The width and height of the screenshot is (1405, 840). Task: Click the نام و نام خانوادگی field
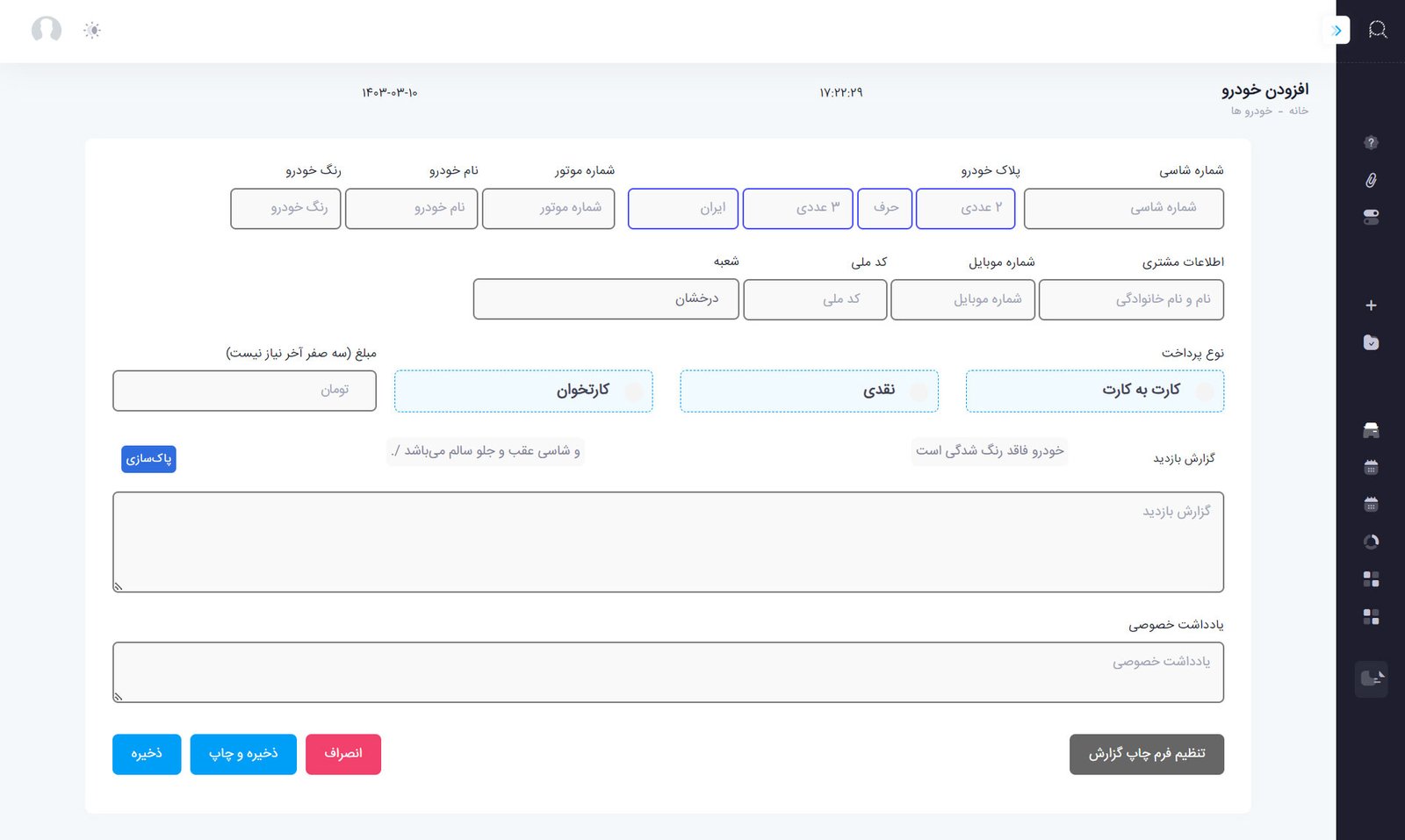tap(1131, 299)
